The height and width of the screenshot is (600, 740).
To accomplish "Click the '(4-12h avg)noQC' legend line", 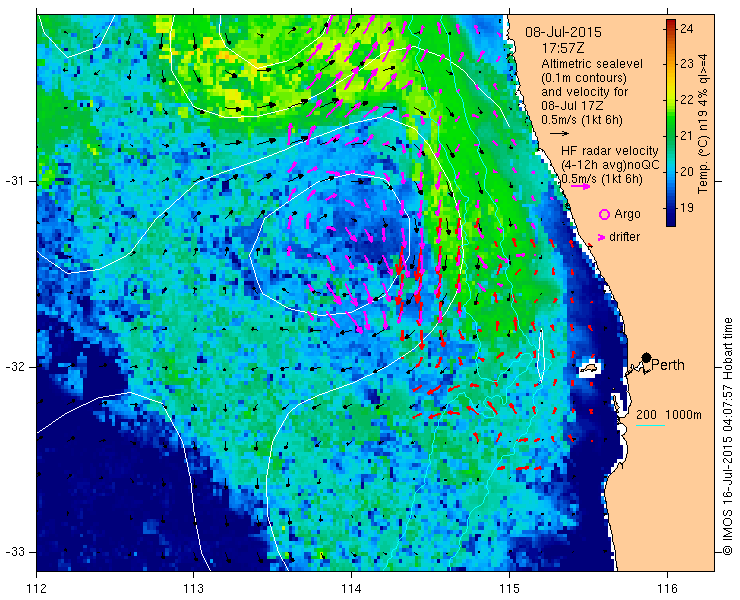I will point(610,165).
